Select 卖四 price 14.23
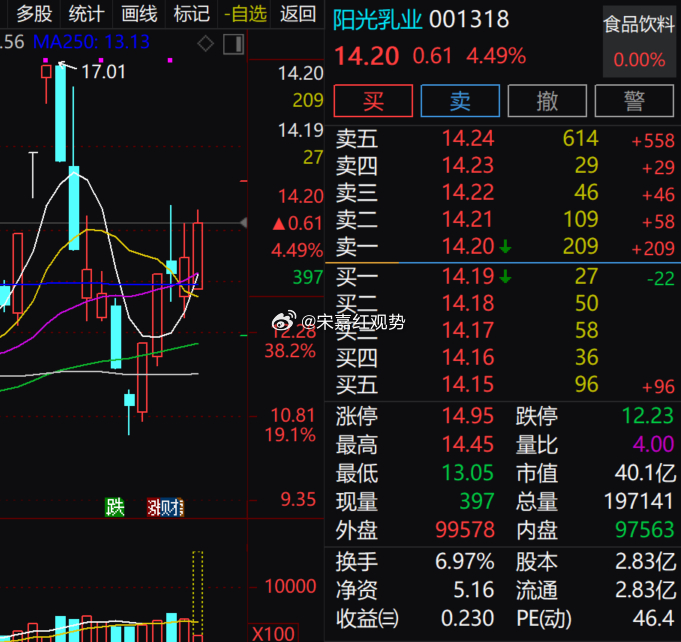This screenshot has height=642, width=681. [468, 165]
